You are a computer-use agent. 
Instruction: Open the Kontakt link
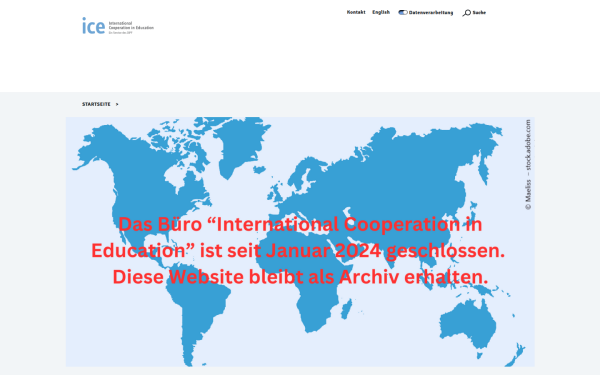pyautogui.click(x=356, y=12)
